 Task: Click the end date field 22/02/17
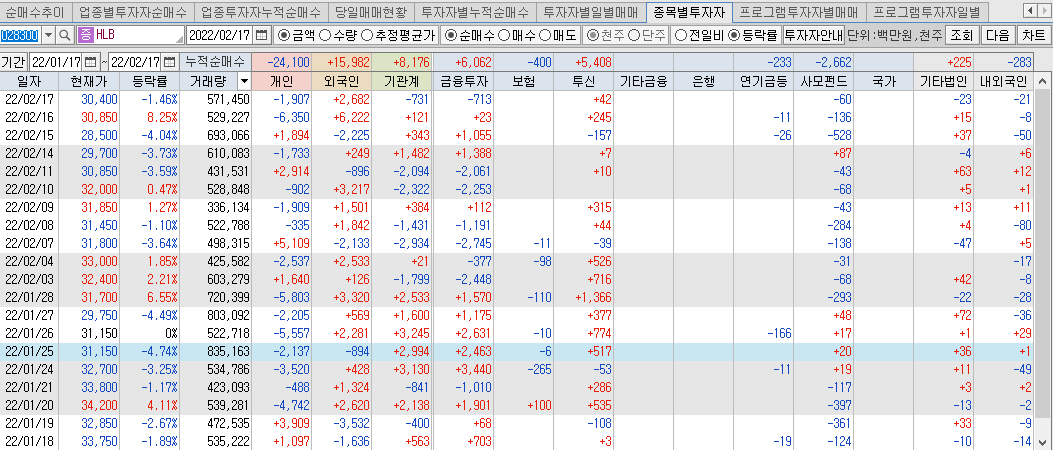click(x=136, y=62)
